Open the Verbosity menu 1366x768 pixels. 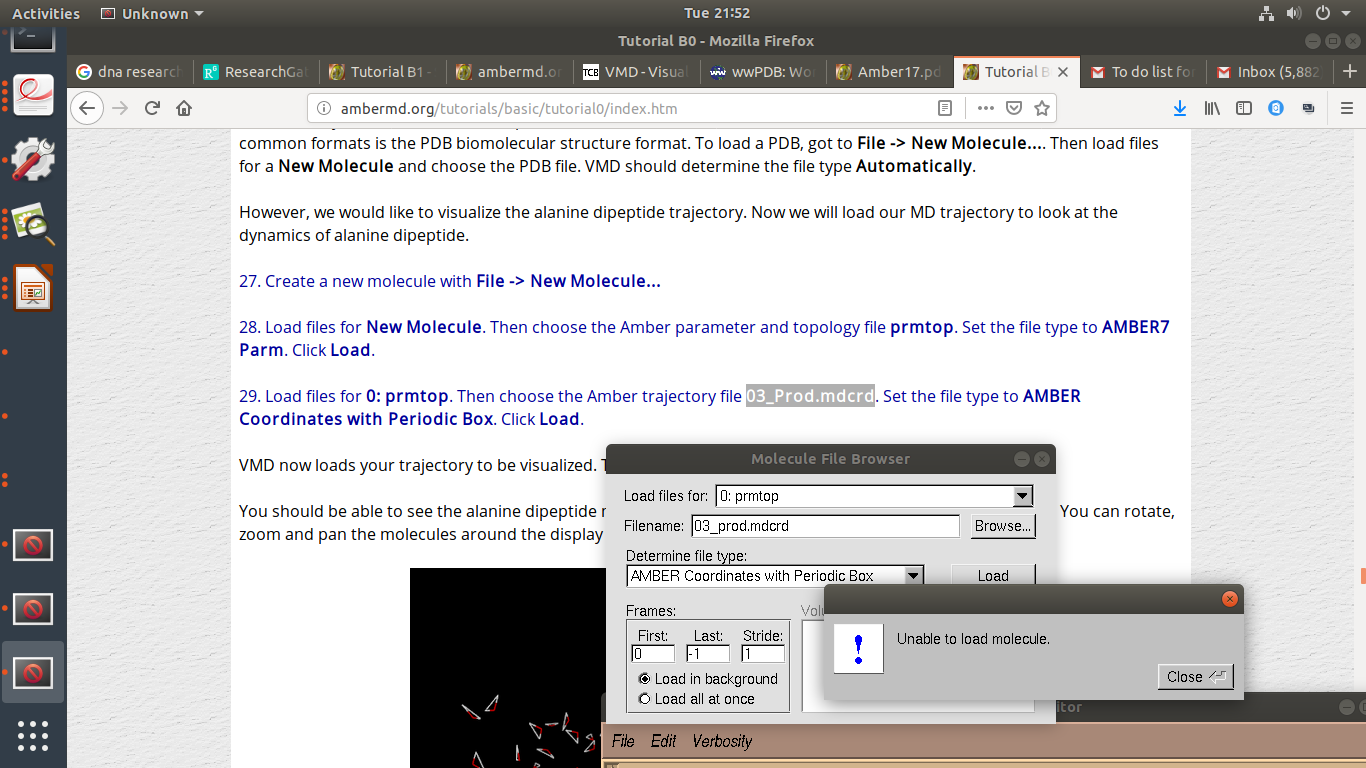(721, 741)
